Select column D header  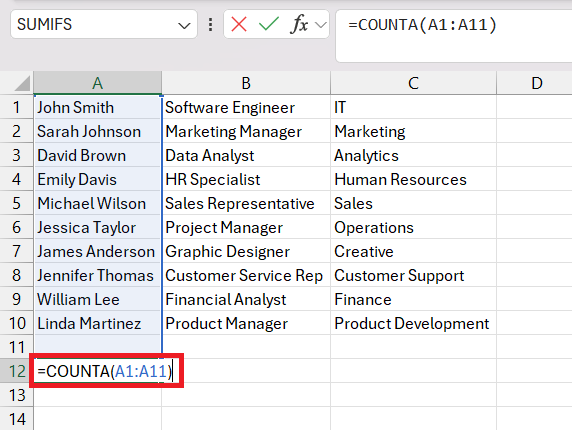point(534,83)
